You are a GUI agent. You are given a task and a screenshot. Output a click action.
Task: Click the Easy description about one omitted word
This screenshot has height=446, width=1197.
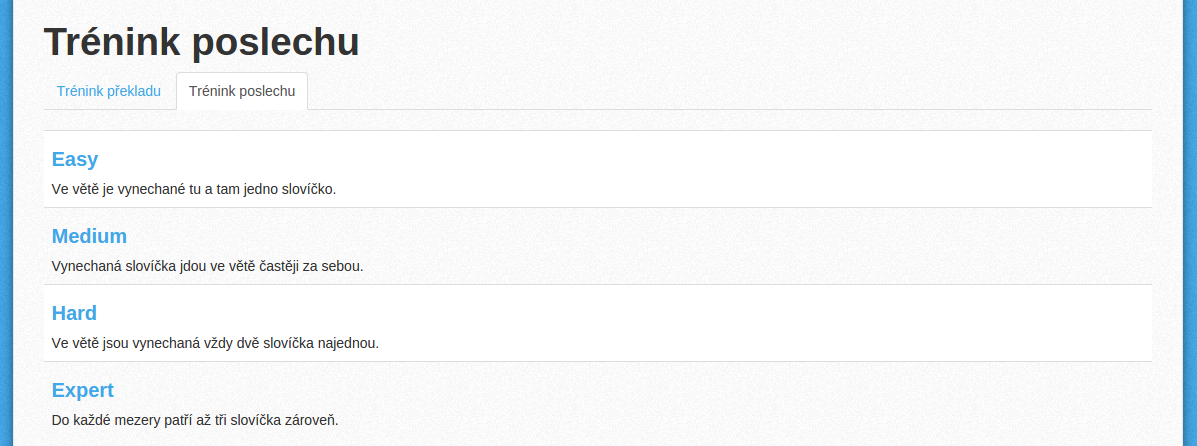pyautogui.click(x=194, y=189)
